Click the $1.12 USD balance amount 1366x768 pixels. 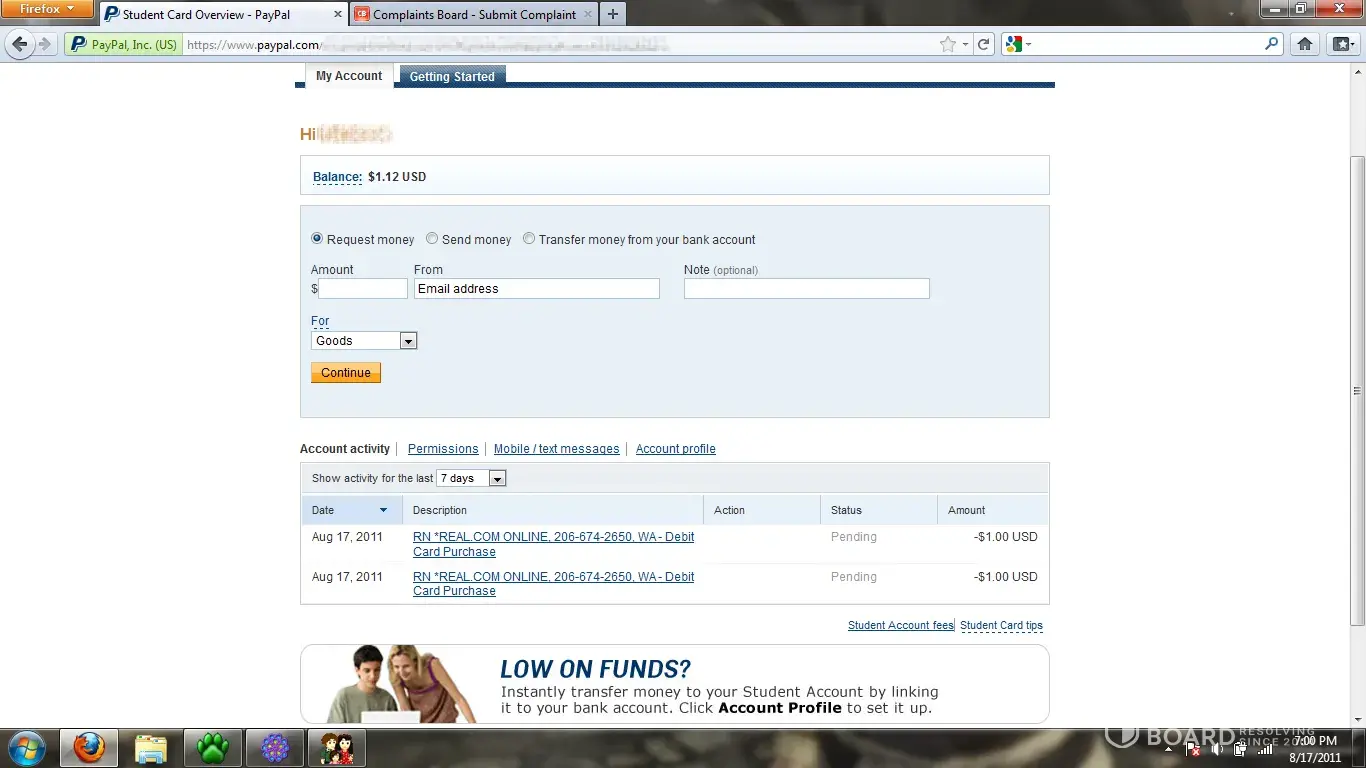(x=397, y=177)
